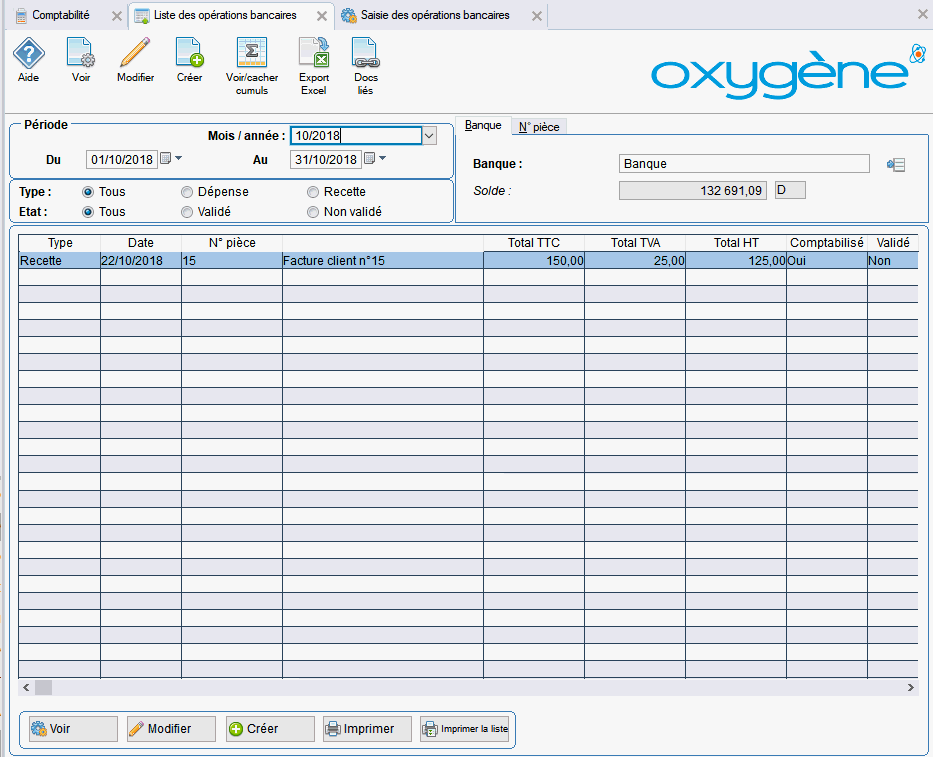Image resolution: width=933 pixels, height=757 pixels.
Task: Expand the Mois / année dropdown
Action: (429, 136)
